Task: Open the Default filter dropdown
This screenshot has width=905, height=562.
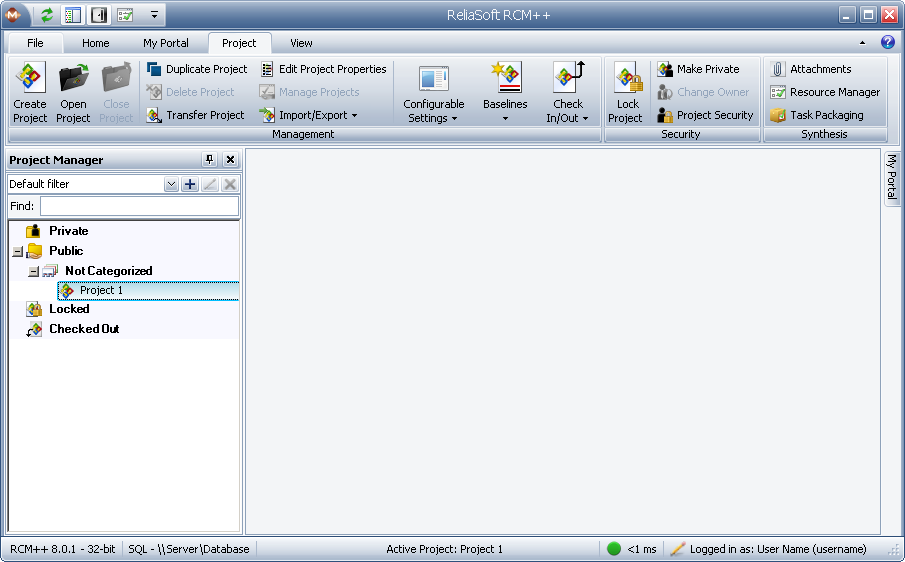Action: (170, 184)
